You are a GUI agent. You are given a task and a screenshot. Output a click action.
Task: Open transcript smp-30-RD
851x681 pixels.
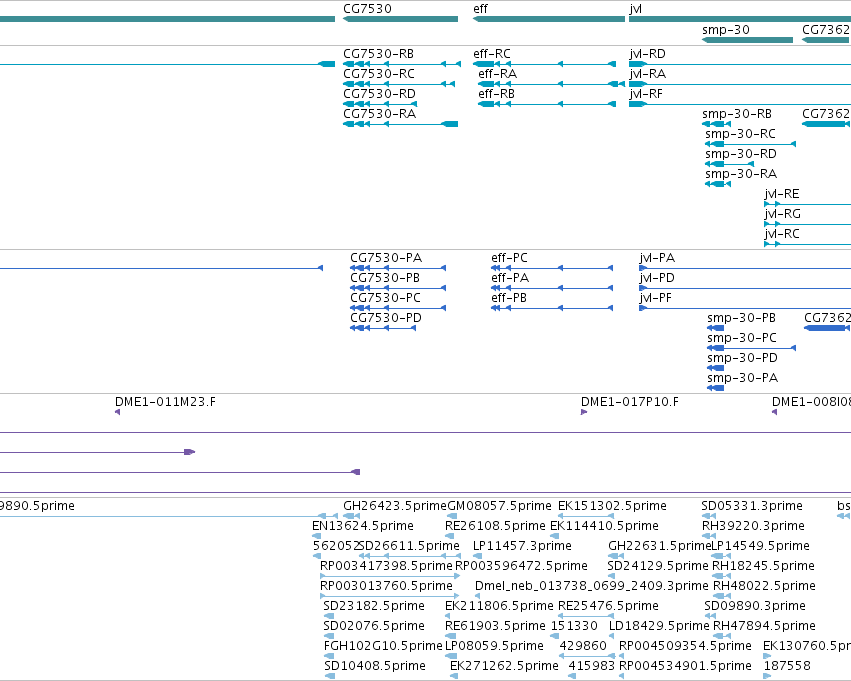tap(741, 154)
